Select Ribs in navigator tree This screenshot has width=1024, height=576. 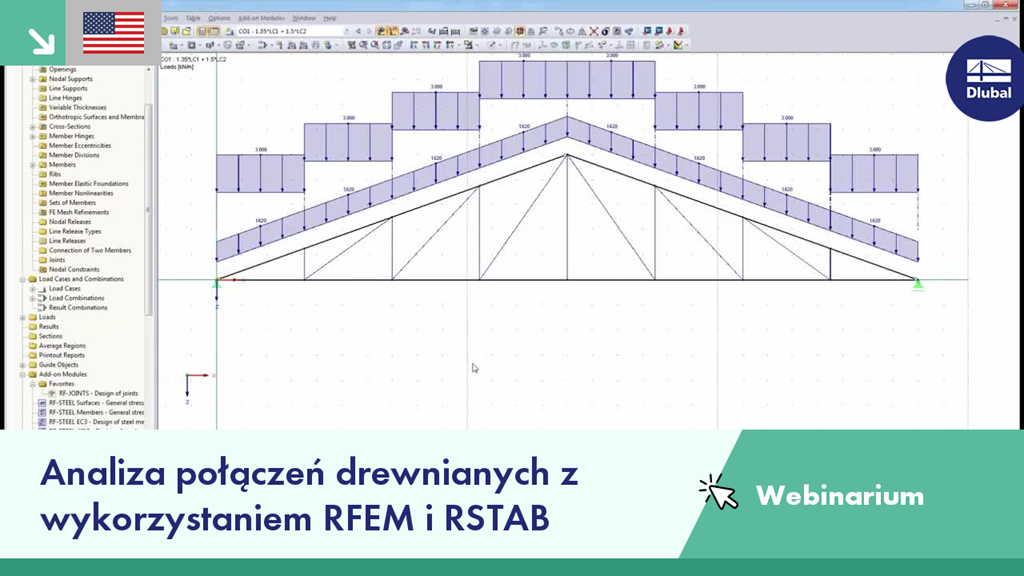pyautogui.click(x=55, y=174)
